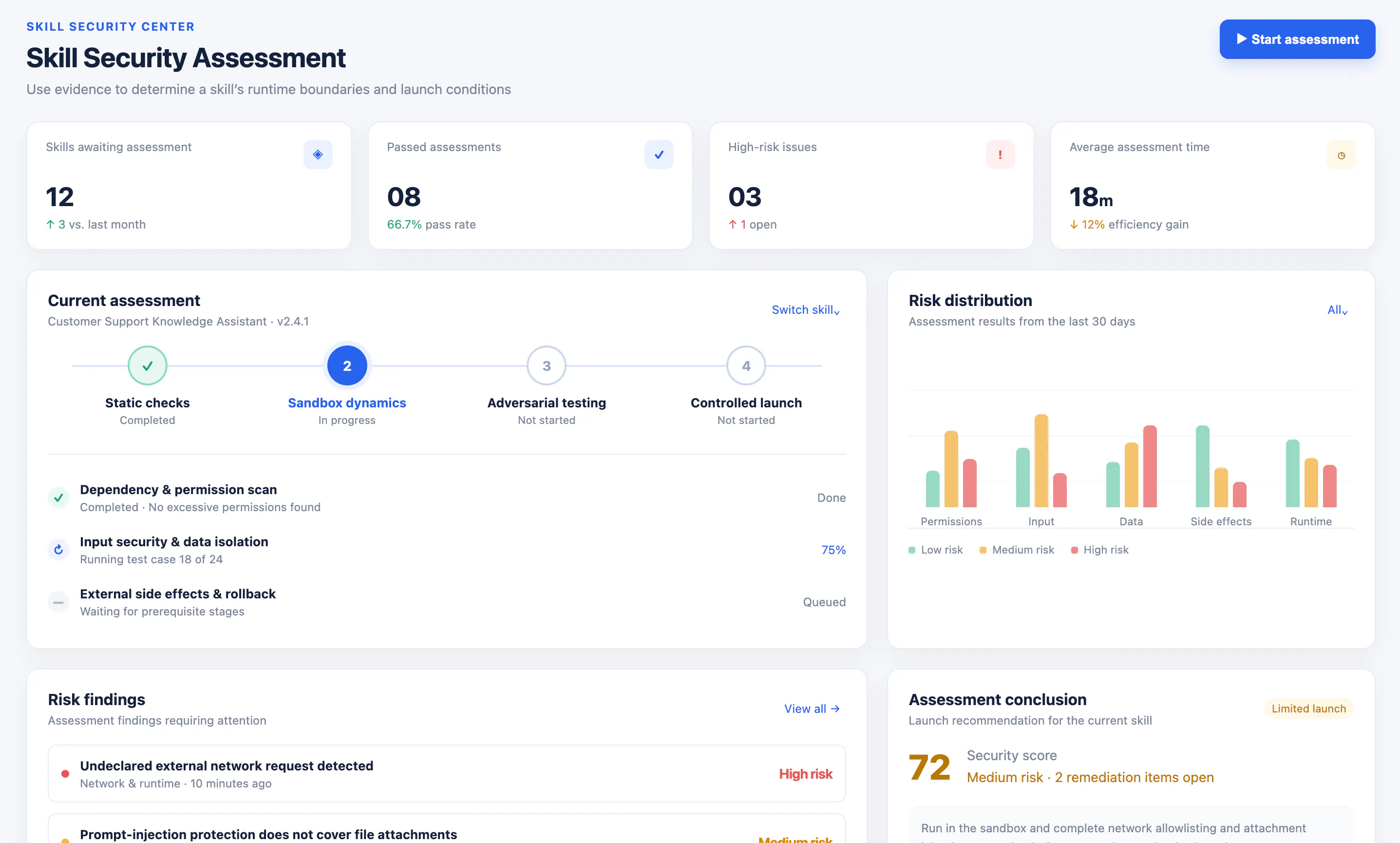Select step 2 Sandbox dynamics circle
1400x843 pixels.
pyautogui.click(x=347, y=366)
